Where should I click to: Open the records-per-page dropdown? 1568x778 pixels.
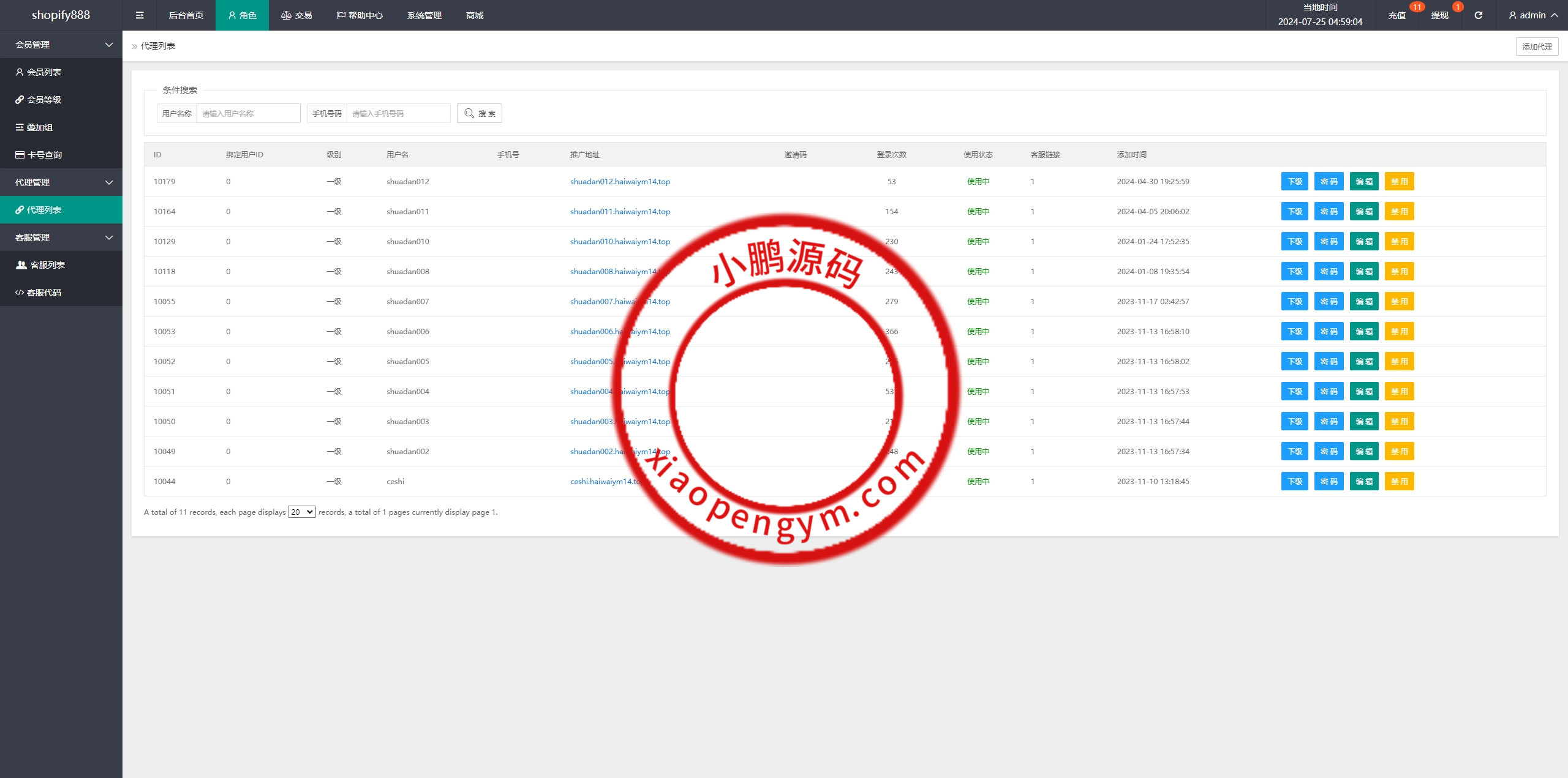pyautogui.click(x=302, y=512)
